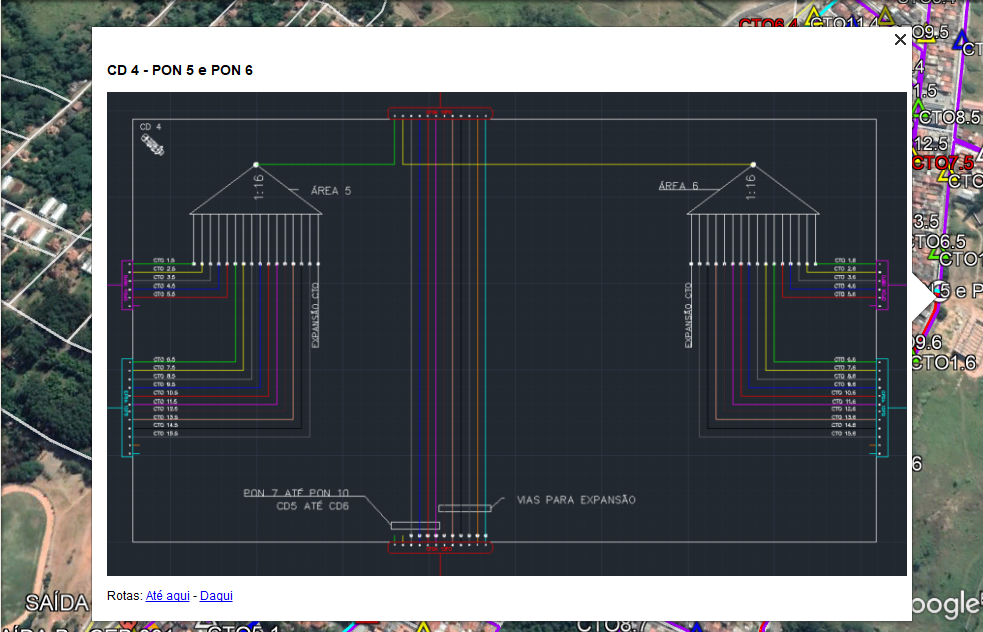Open the "Até aqui" route link
Screen dimensions: 983x632
click(x=168, y=596)
